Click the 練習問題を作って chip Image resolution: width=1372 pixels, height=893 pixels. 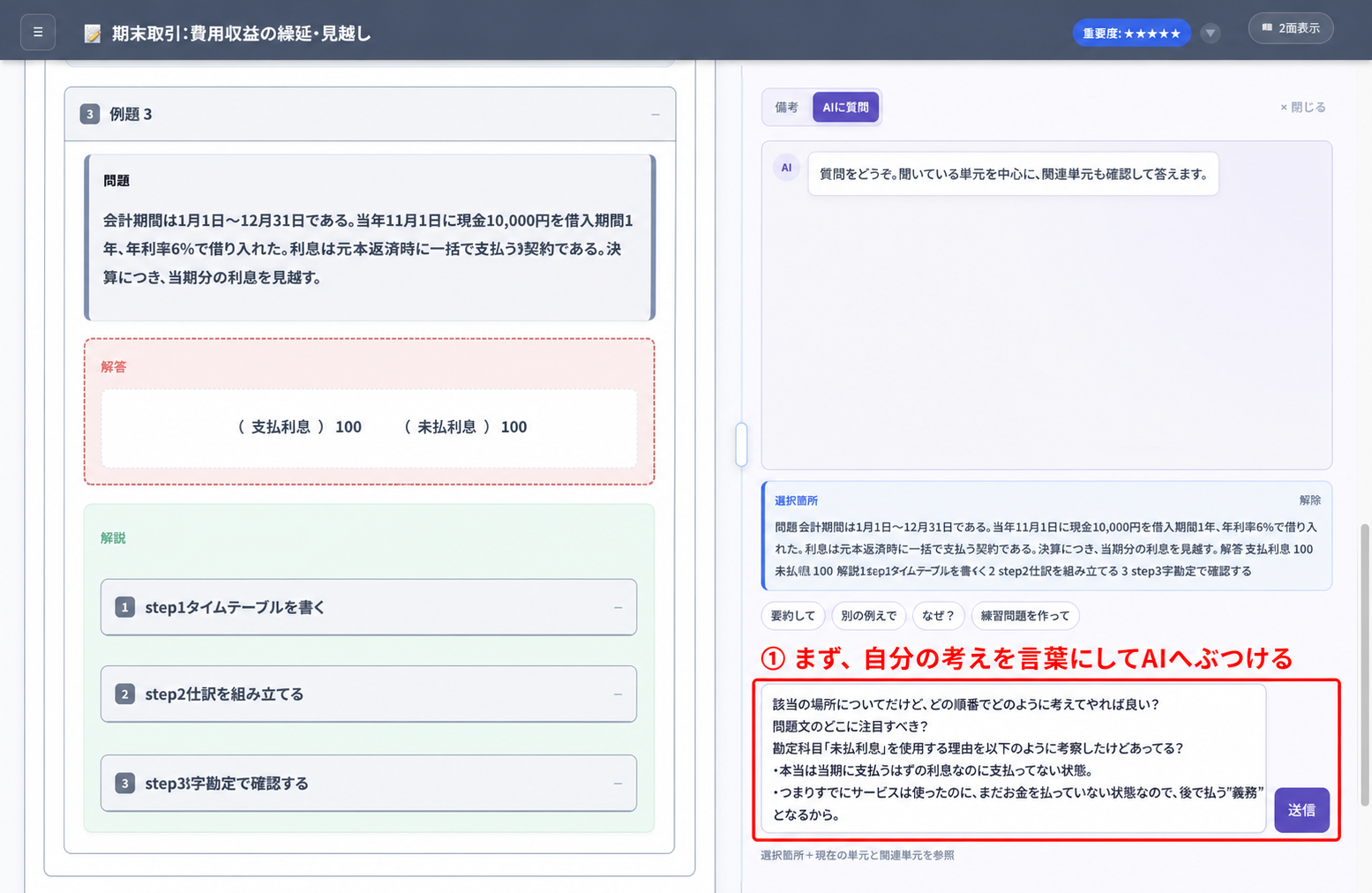click(1025, 616)
